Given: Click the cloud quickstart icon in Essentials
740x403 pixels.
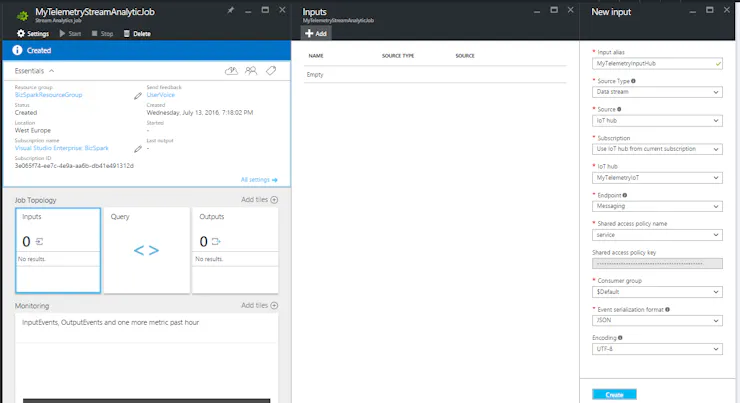Looking at the screenshot, I should (x=231, y=71).
